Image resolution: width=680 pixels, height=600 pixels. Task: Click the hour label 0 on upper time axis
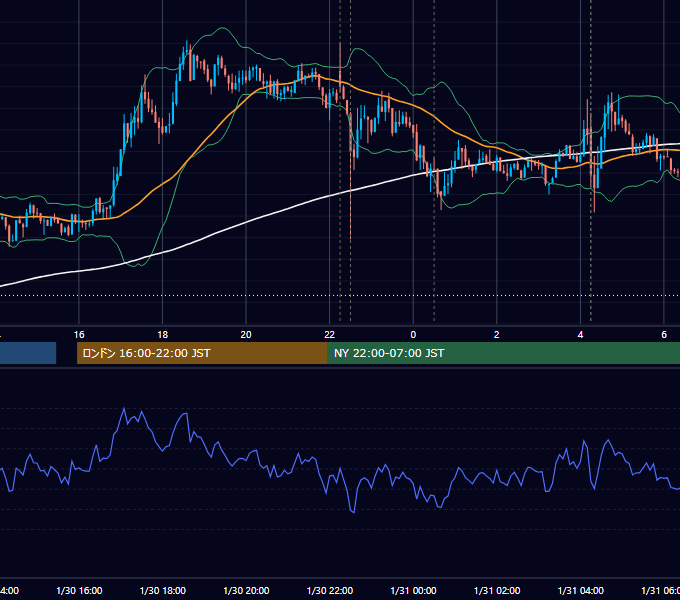[x=413, y=335]
